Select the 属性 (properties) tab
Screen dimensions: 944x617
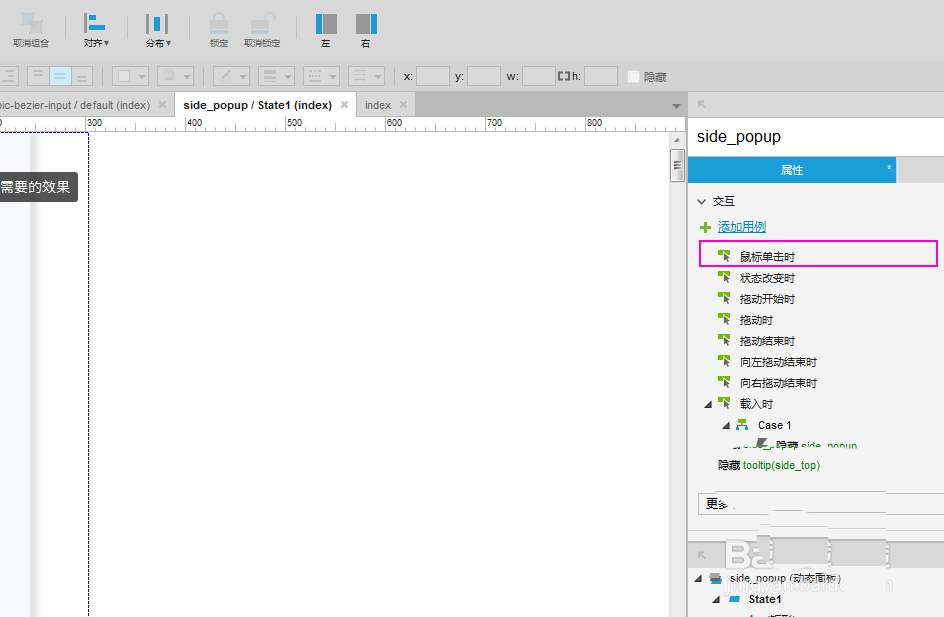[792, 170]
